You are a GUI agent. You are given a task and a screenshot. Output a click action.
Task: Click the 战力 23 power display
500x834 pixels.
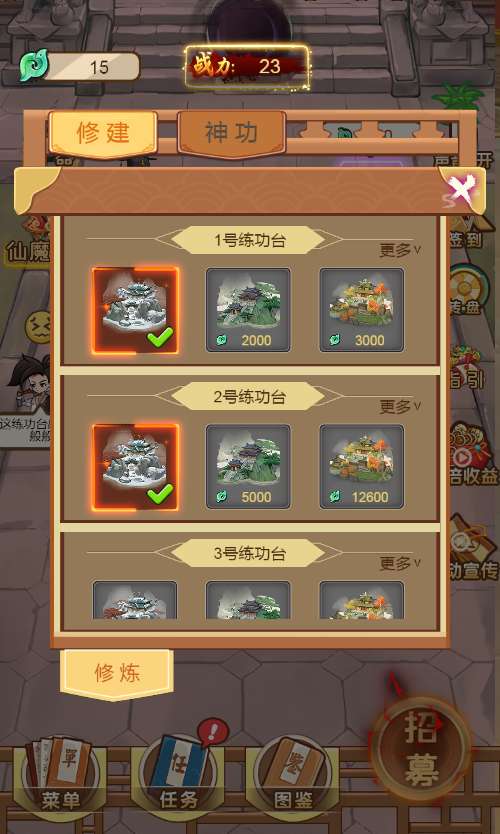(x=247, y=66)
